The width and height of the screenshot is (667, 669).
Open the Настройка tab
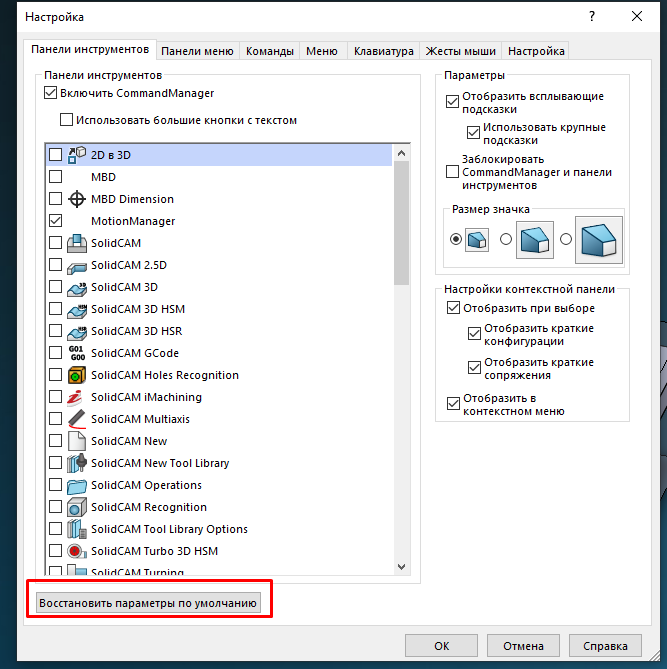click(x=536, y=51)
